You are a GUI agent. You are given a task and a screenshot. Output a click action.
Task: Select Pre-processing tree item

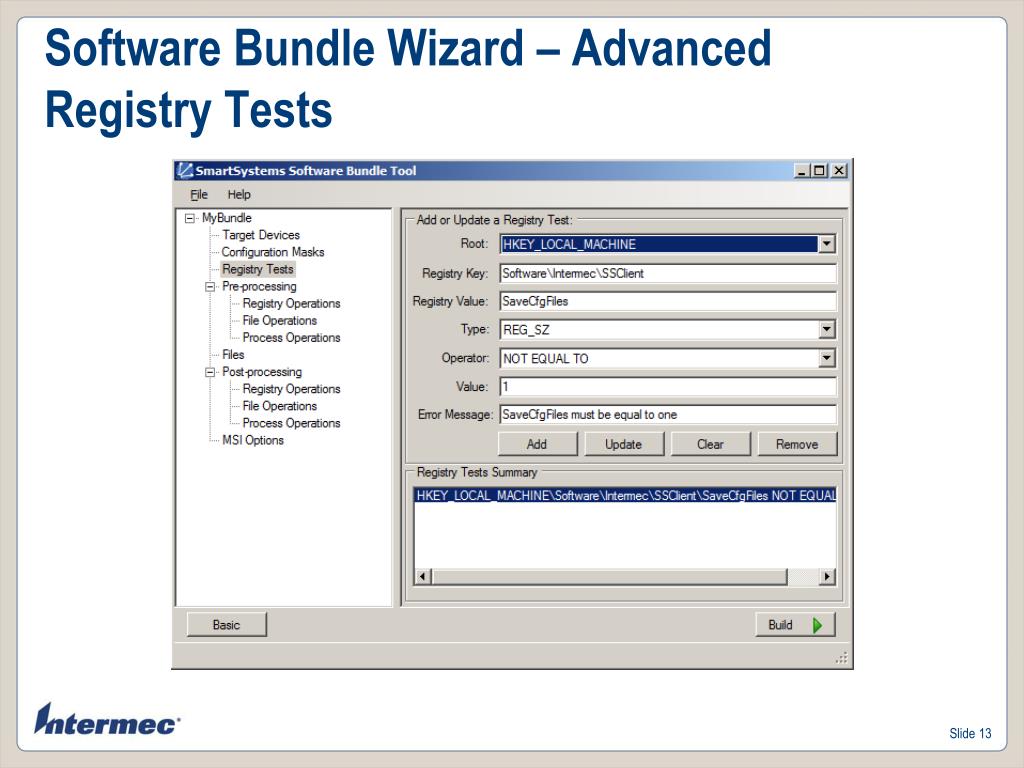coord(259,287)
